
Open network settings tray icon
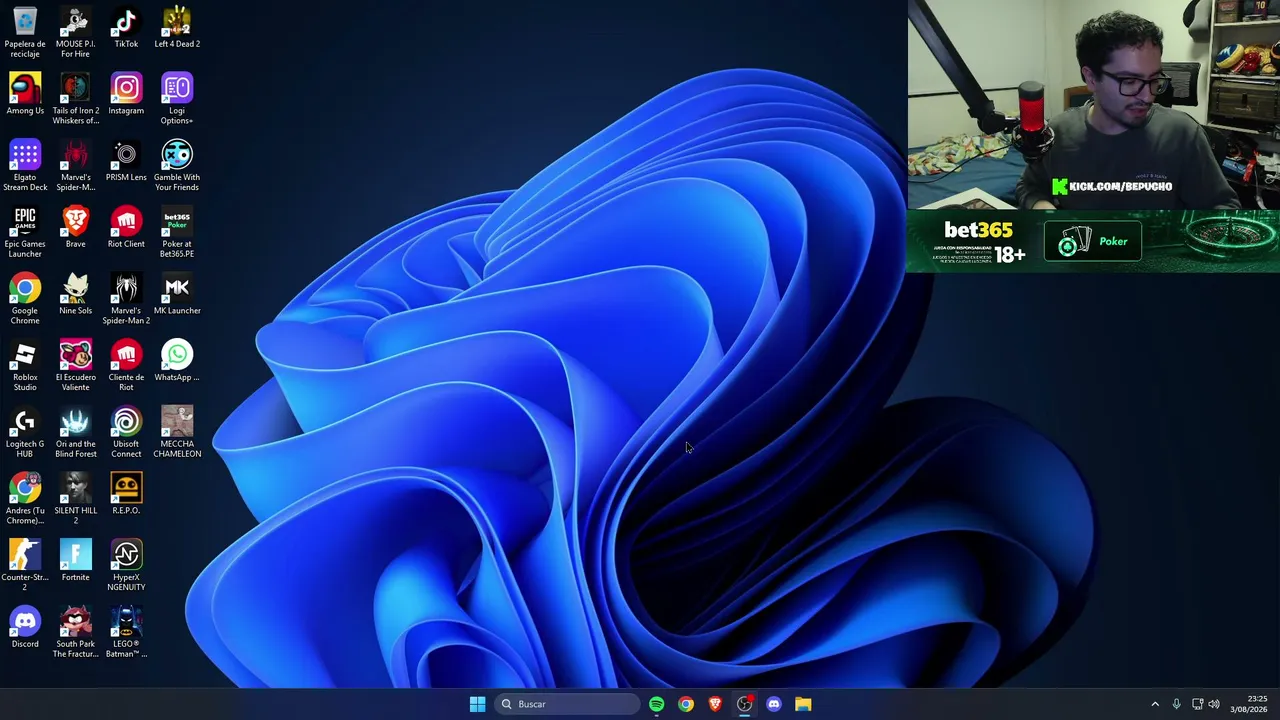click(1197, 704)
